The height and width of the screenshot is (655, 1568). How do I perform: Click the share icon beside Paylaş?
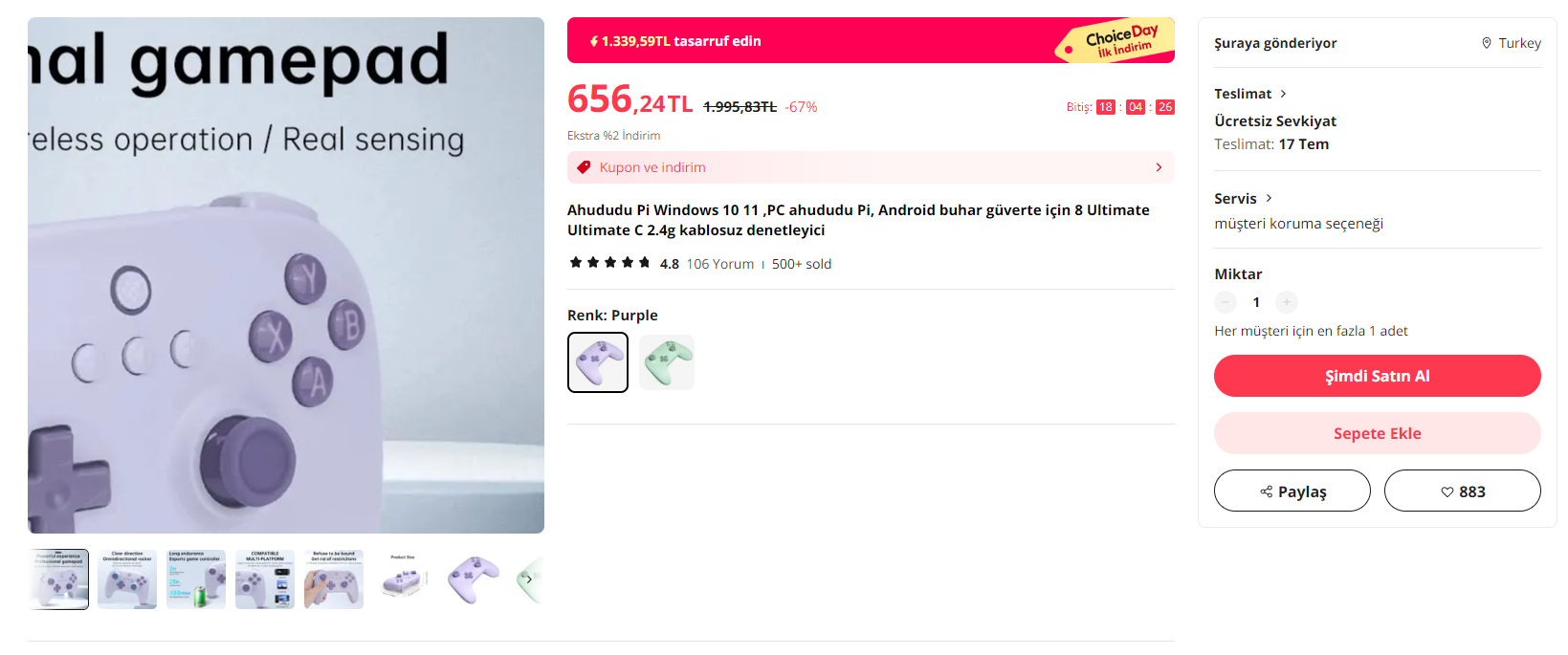click(x=1266, y=491)
